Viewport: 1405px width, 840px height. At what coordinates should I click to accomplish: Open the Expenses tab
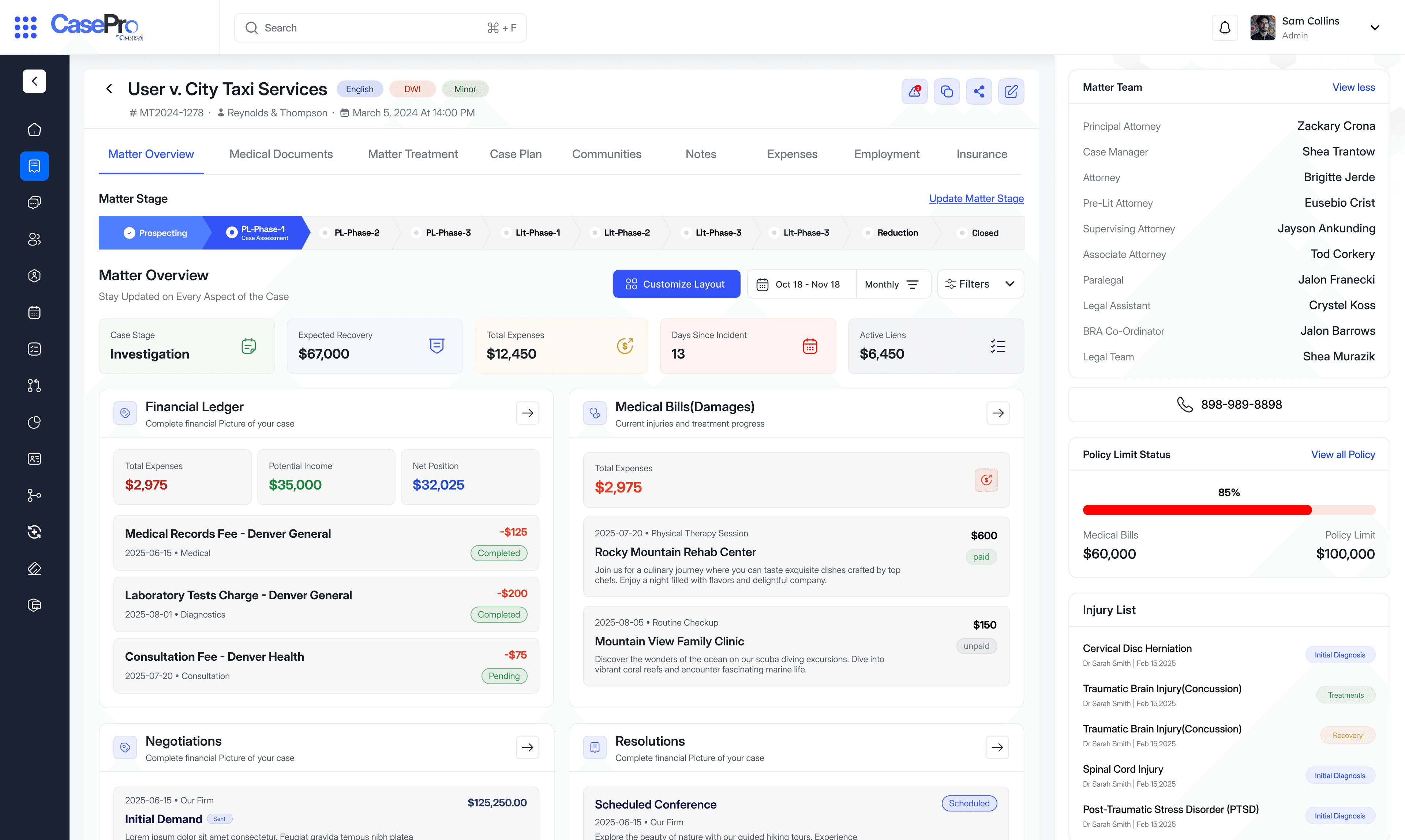point(792,153)
